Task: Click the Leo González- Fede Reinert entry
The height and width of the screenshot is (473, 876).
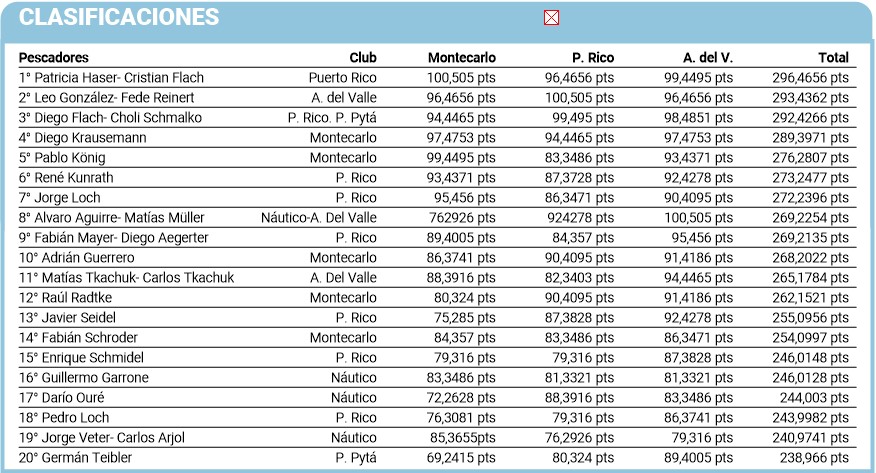Action: point(107,98)
